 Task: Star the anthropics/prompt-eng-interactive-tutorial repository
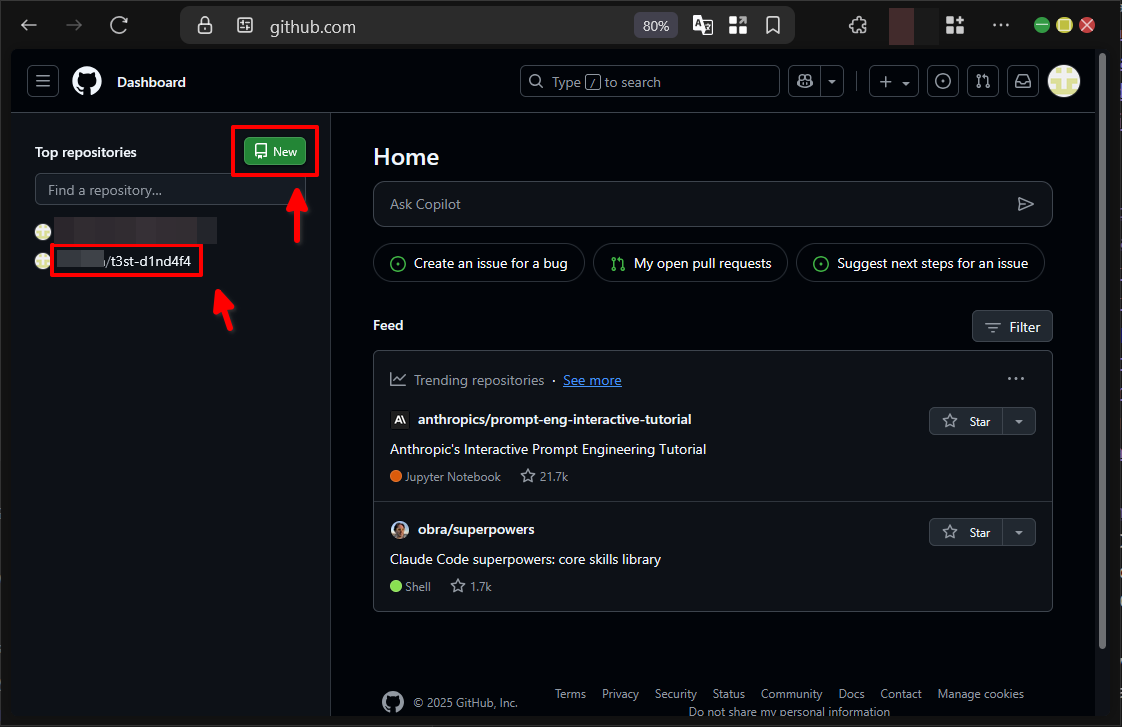[964, 421]
